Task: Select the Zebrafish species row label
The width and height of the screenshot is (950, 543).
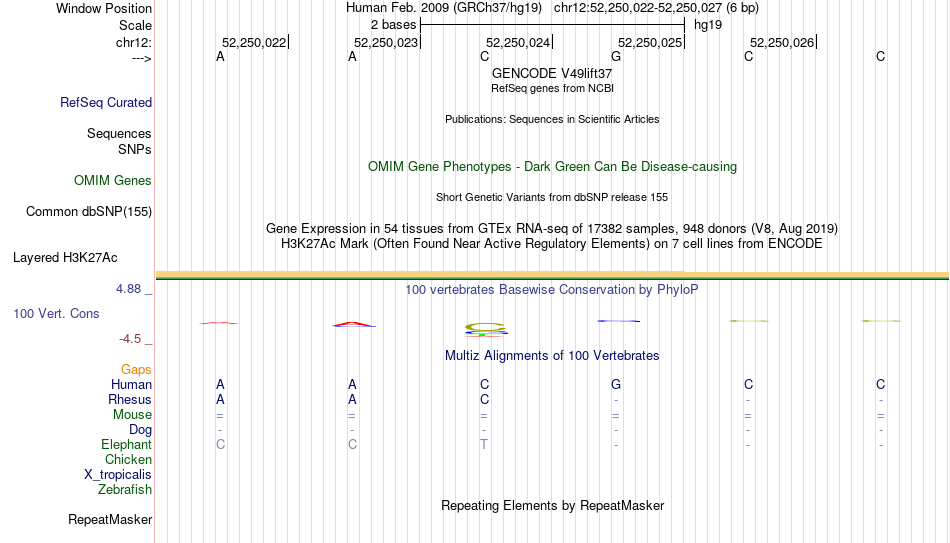Action: coord(125,490)
